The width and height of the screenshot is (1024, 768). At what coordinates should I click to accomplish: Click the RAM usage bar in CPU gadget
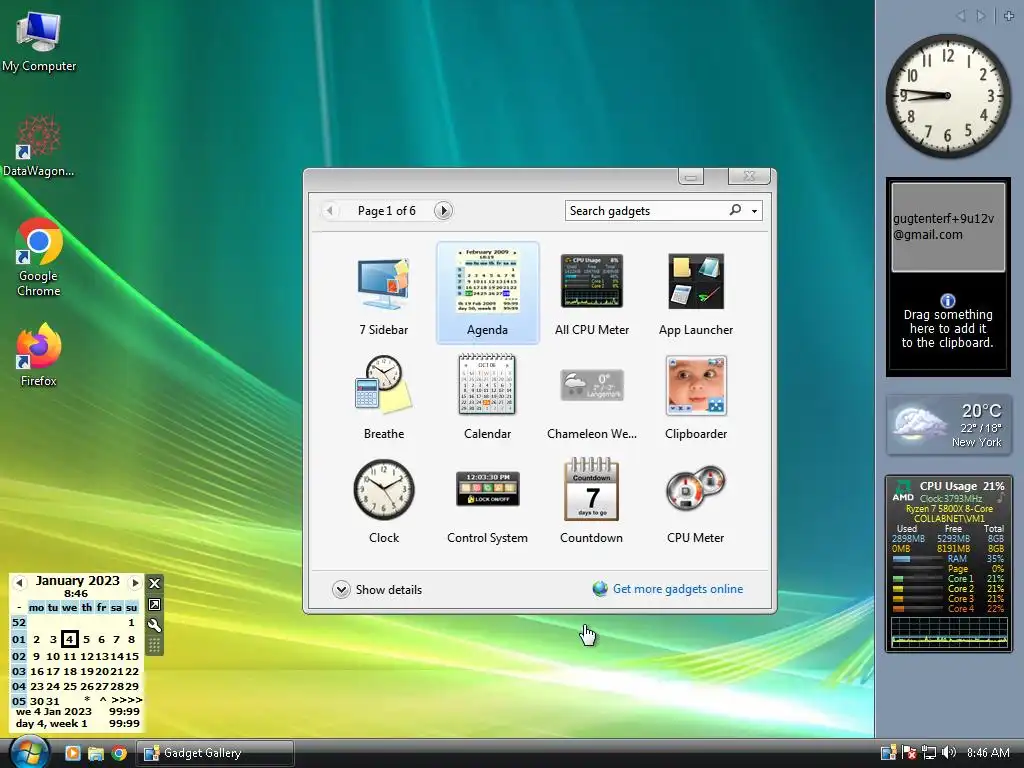[x=920, y=559]
